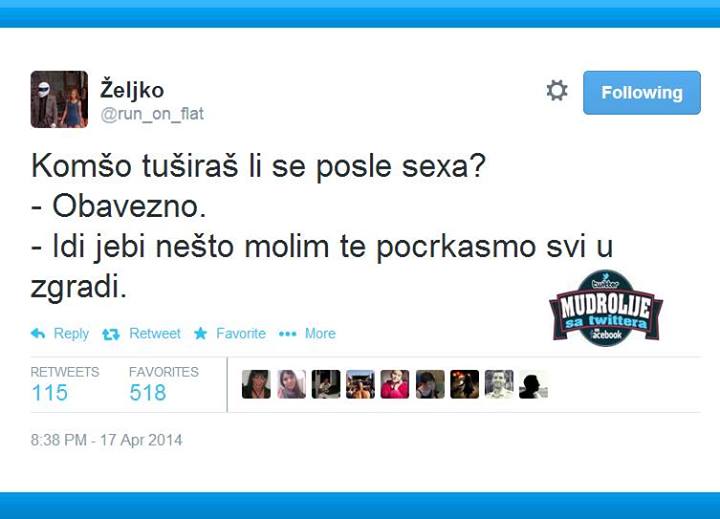Click the Retweet arrows icon
Screen dimensions: 720x519
tap(111, 334)
